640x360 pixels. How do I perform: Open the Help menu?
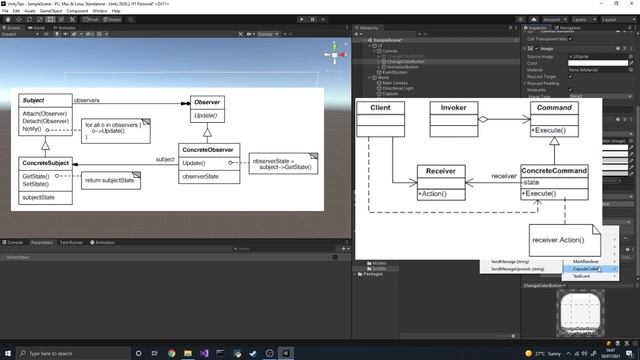116,11
